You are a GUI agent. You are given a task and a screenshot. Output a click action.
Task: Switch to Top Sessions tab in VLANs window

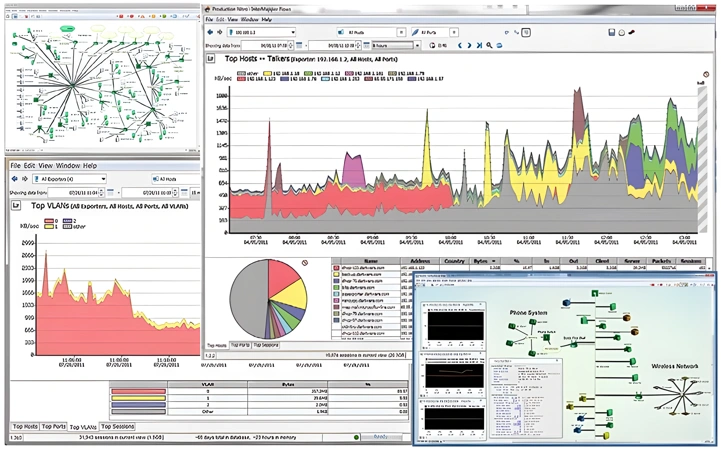point(117,427)
